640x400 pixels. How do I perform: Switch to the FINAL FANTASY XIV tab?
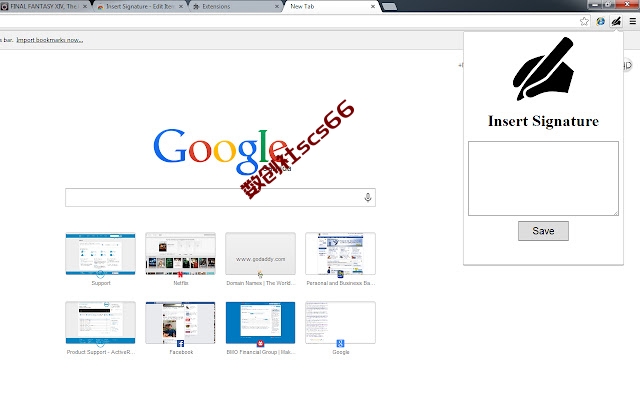coord(44,7)
